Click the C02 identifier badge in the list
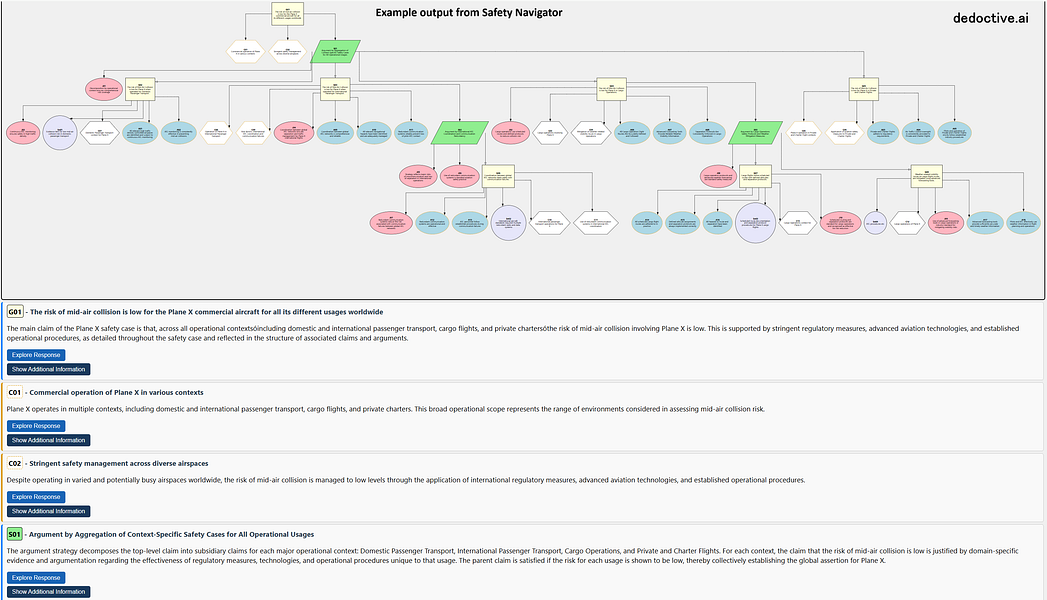 click(x=15, y=463)
